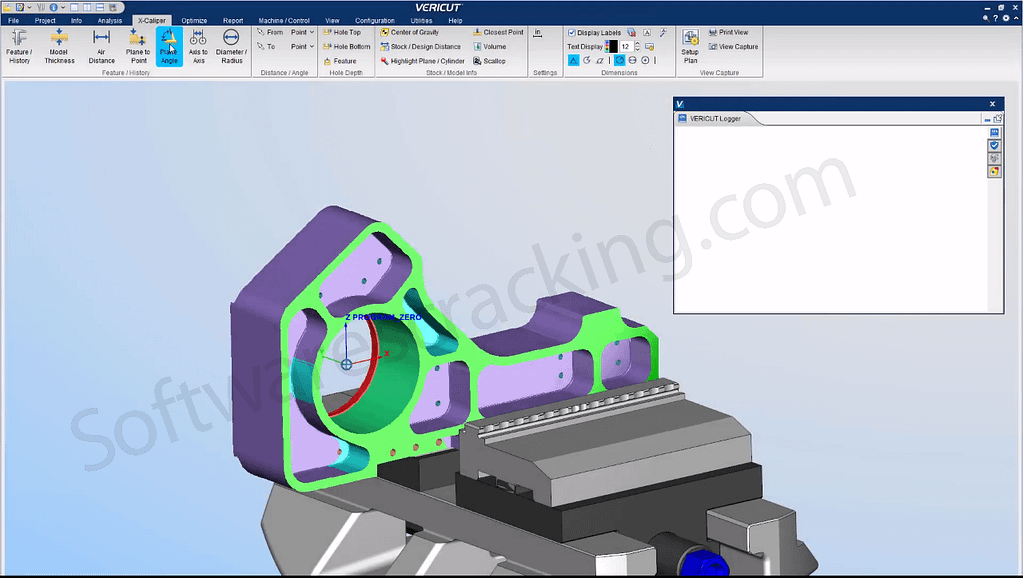Open the Configuration tab
1023x578 pixels.
374,20
